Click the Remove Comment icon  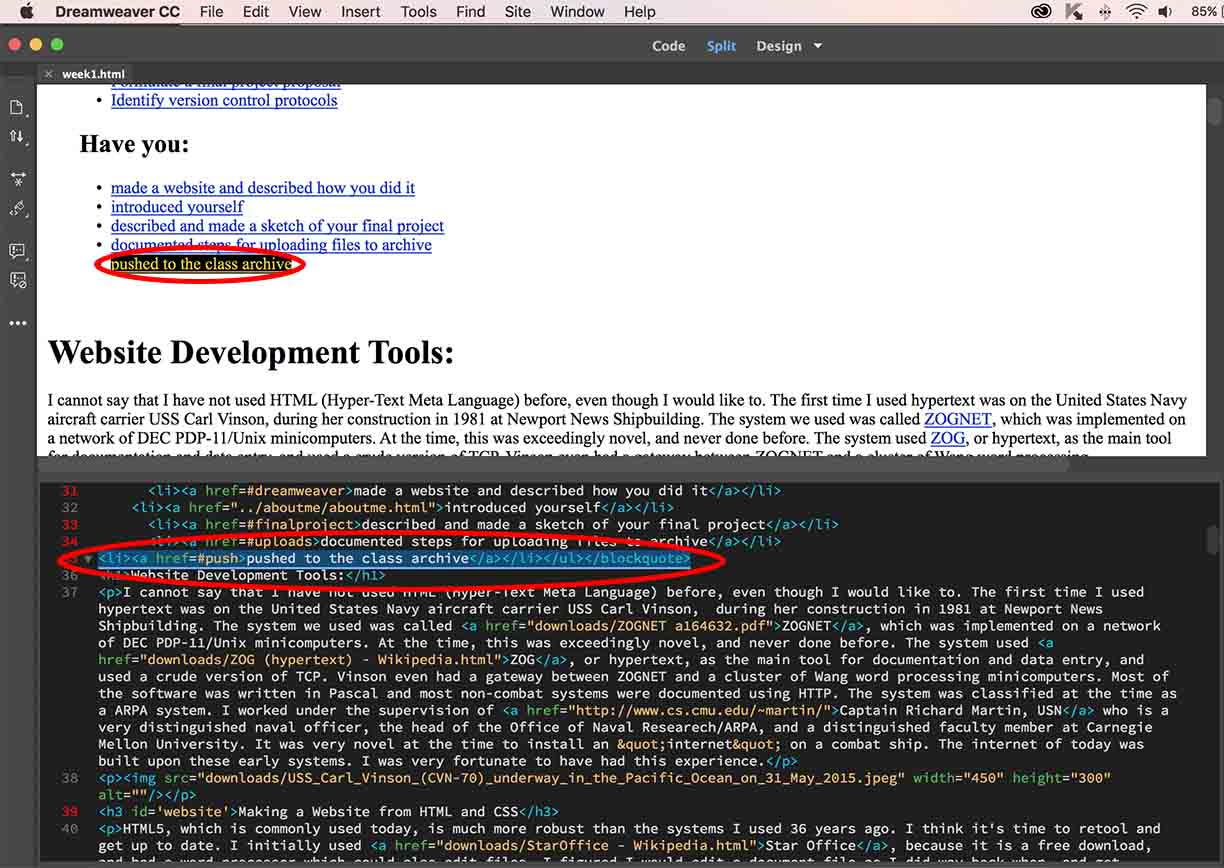[17, 281]
